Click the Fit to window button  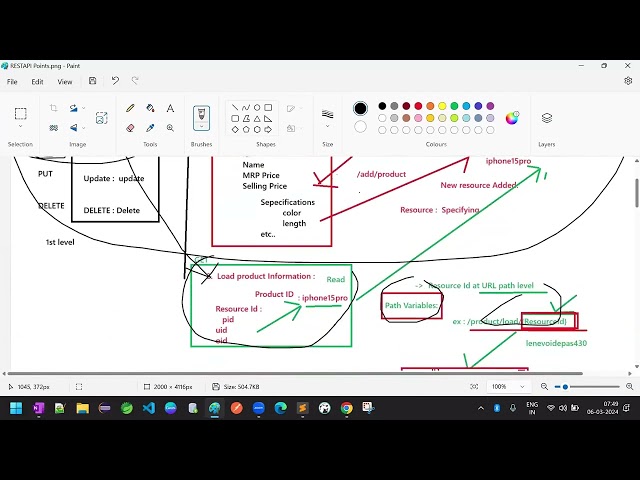coord(474,386)
